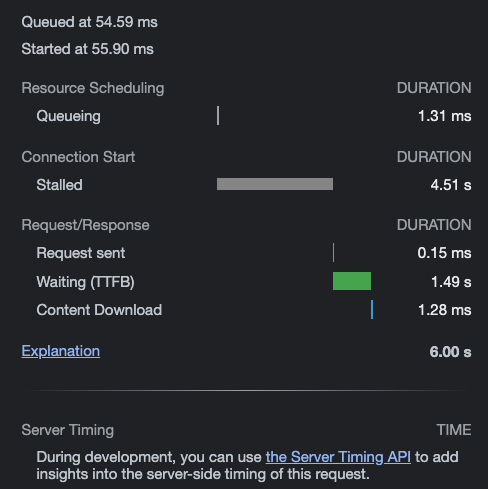This screenshot has height=489, width=488.
Task: Click the Queueing timing marker
Action: pyautogui.click(x=218, y=116)
